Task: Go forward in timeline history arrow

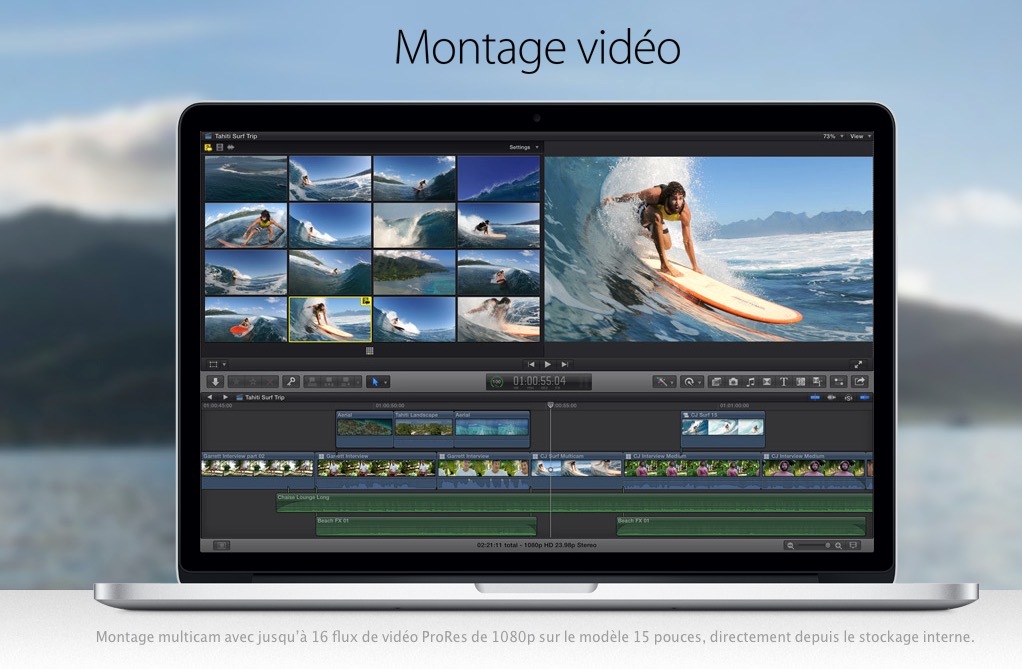Action: point(225,397)
